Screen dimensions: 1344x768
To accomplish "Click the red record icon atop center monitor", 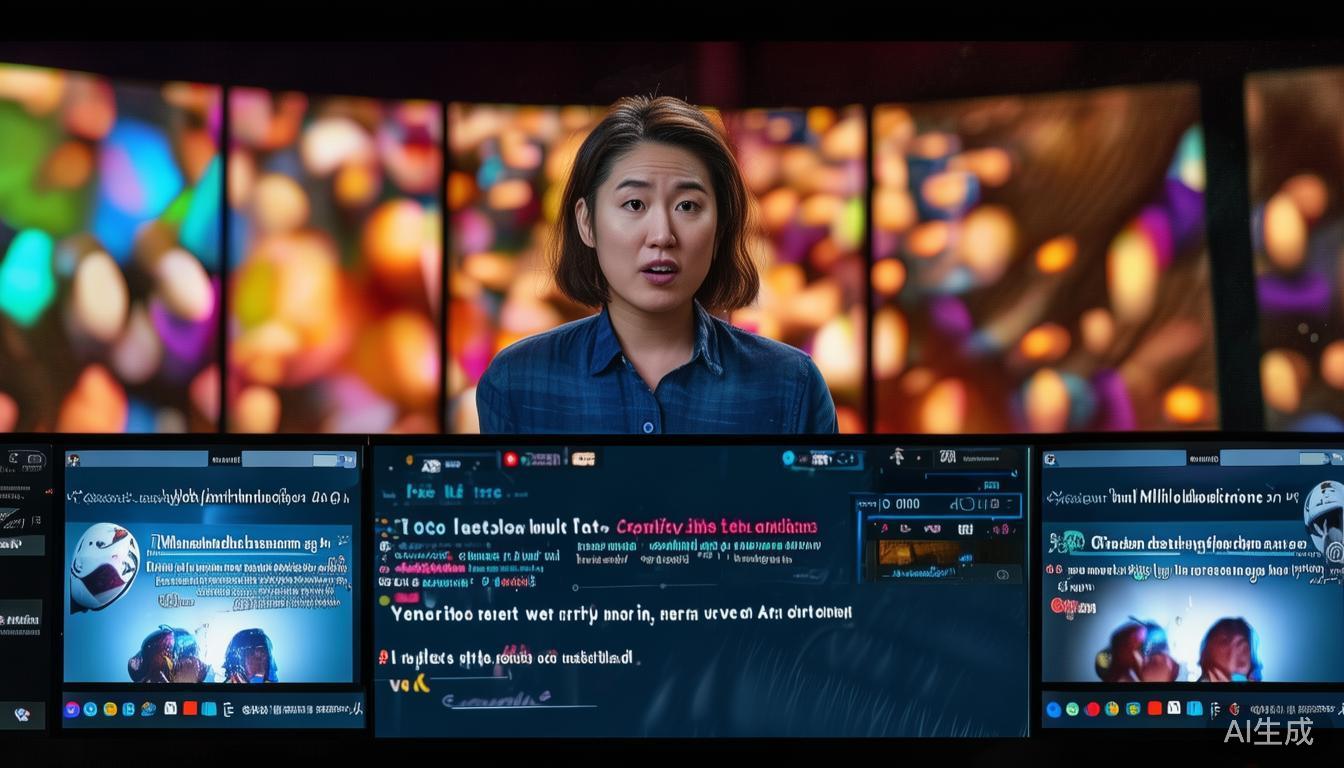I will pyautogui.click(x=511, y=459).
